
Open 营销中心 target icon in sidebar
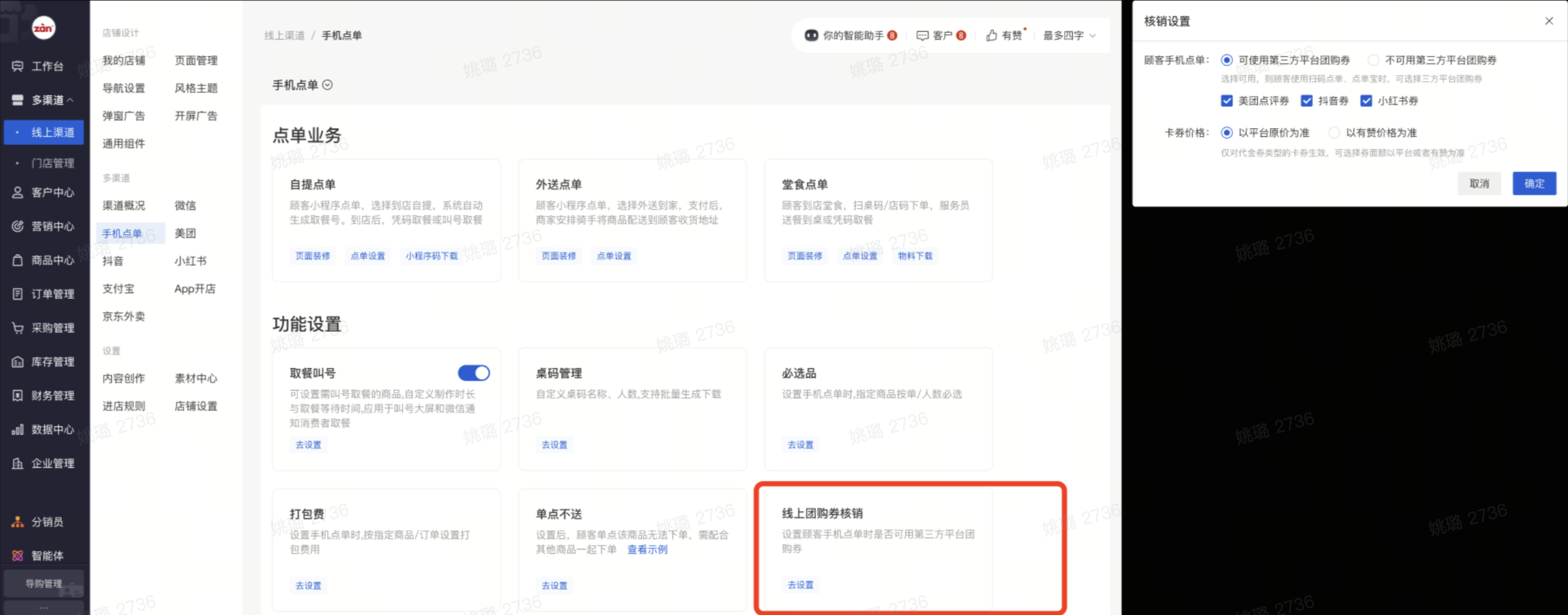click(17, 226)
